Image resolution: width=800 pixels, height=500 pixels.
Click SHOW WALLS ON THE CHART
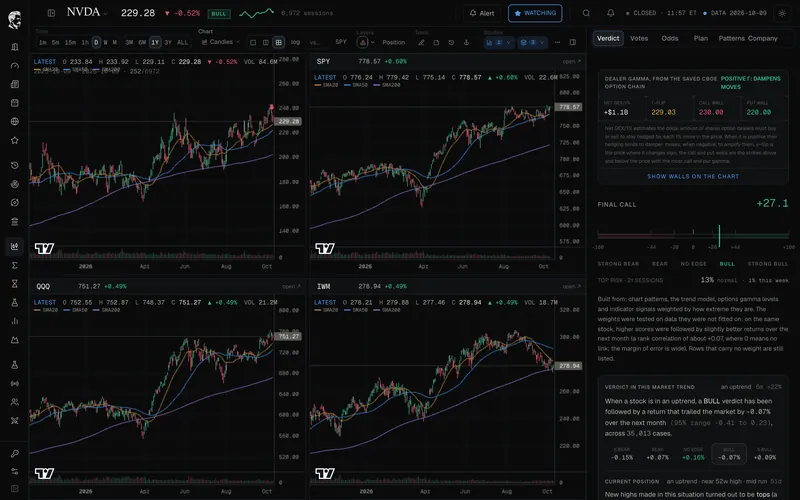click(x=693, y=176)
